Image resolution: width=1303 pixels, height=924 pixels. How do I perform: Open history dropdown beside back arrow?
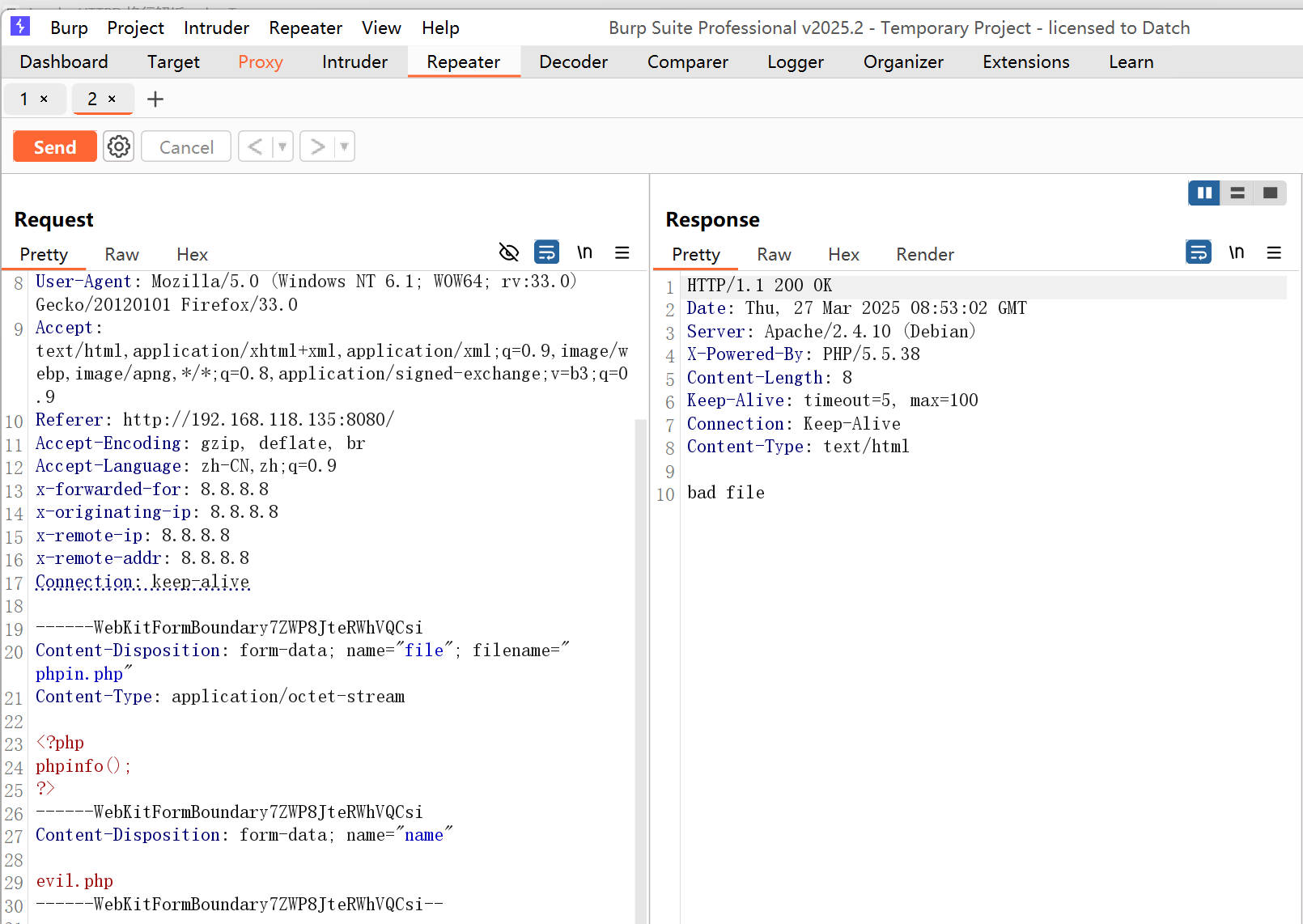pos(282,146)
